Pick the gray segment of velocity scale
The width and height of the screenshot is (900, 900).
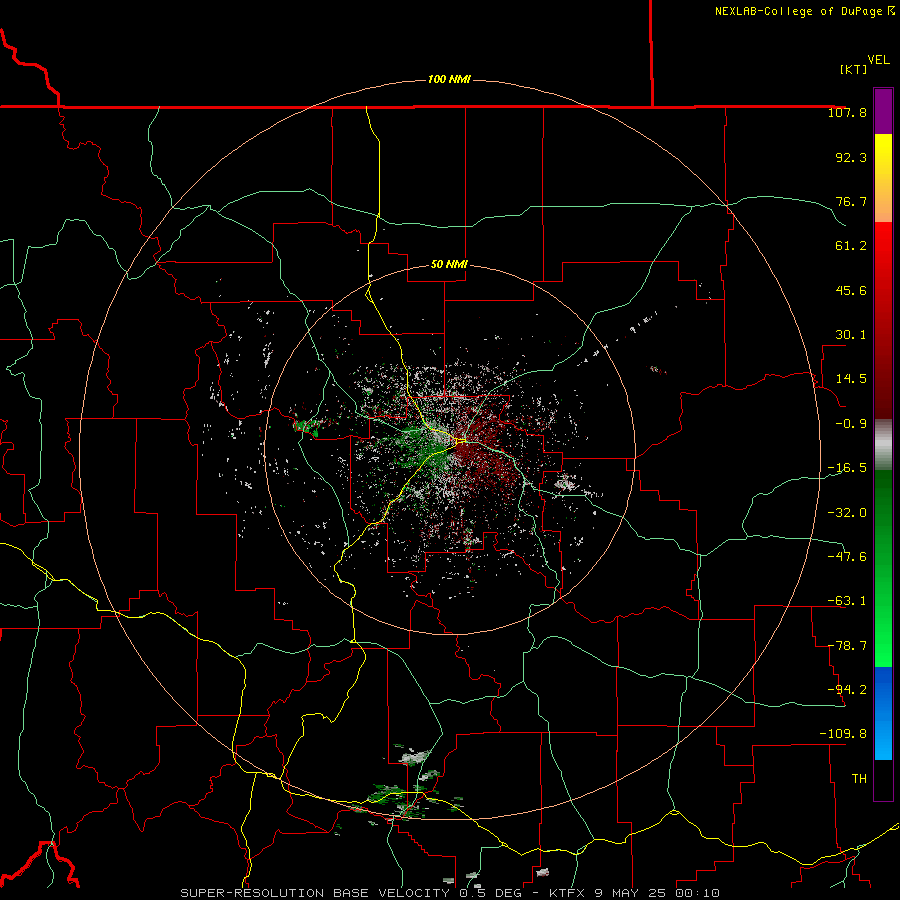point(883,445)
